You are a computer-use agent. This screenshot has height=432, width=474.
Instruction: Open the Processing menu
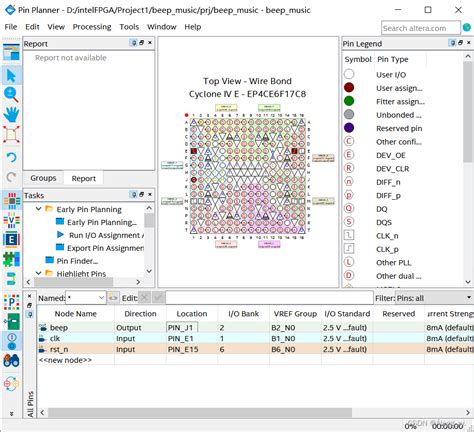click(x=92, y=27)
